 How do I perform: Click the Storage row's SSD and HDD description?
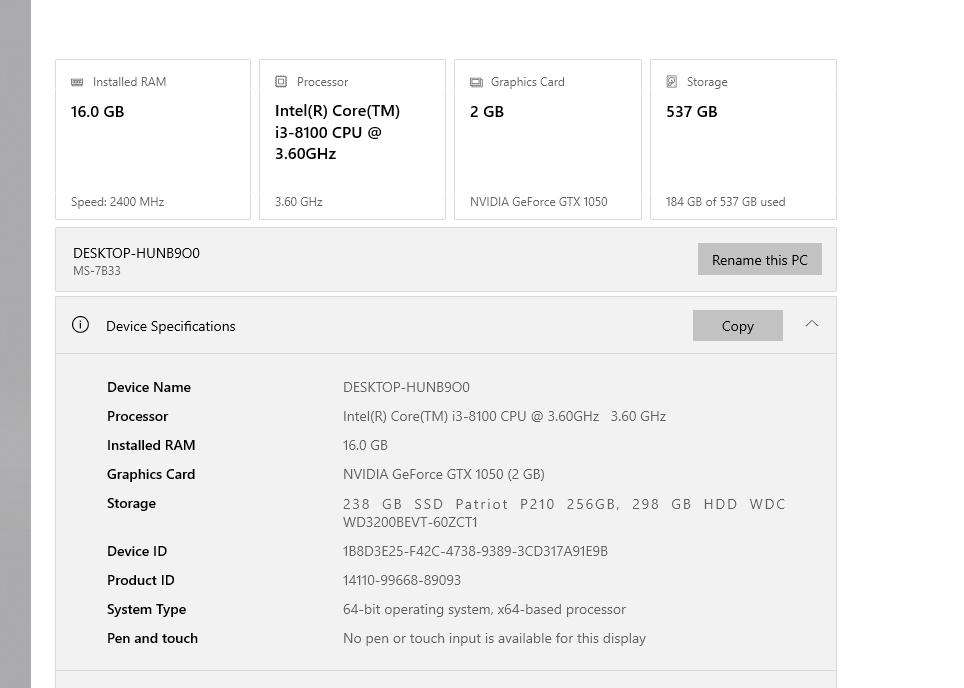click(564, 513)
